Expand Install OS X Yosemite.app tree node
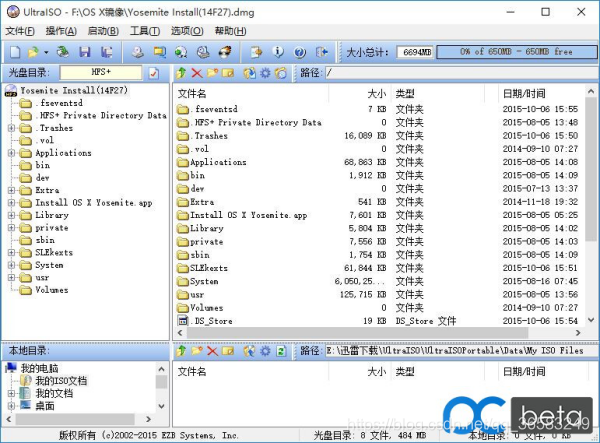Viewport: 600px width, 443px height. (11, 203)
